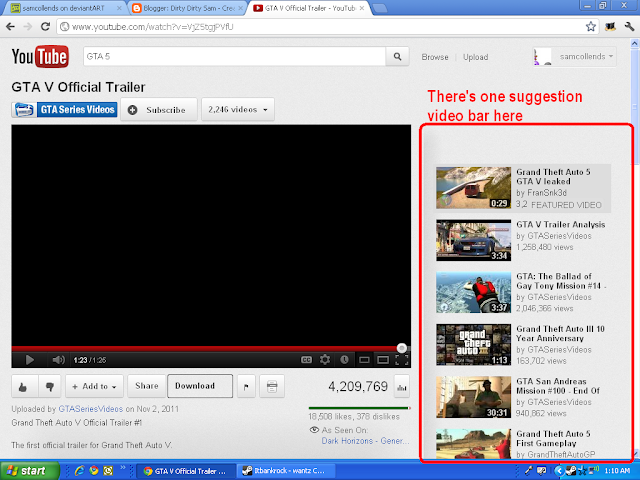Open the Chrome wrench menu
640x480 pixels.
pos(629,27)
